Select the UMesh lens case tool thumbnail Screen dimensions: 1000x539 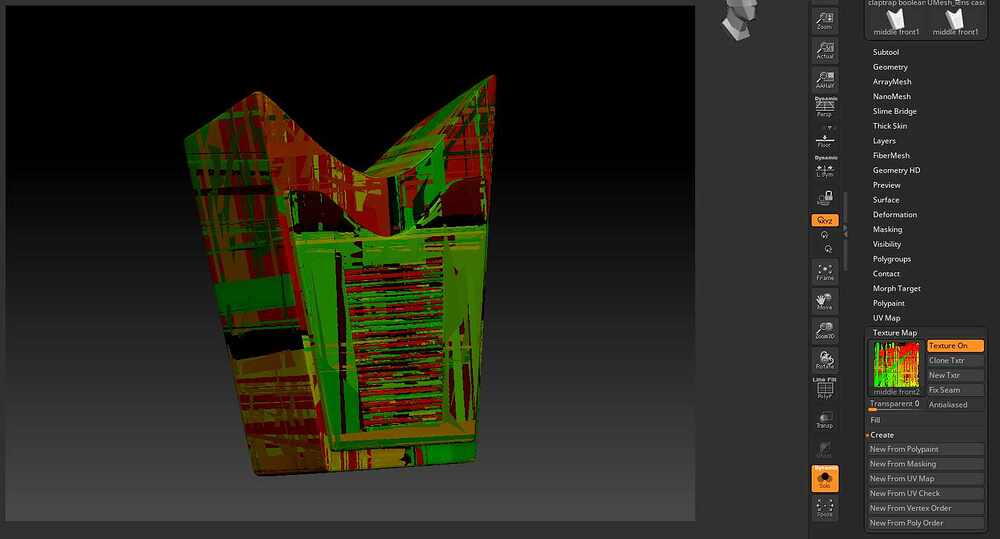pyautogui.click(x=955, y=19)
